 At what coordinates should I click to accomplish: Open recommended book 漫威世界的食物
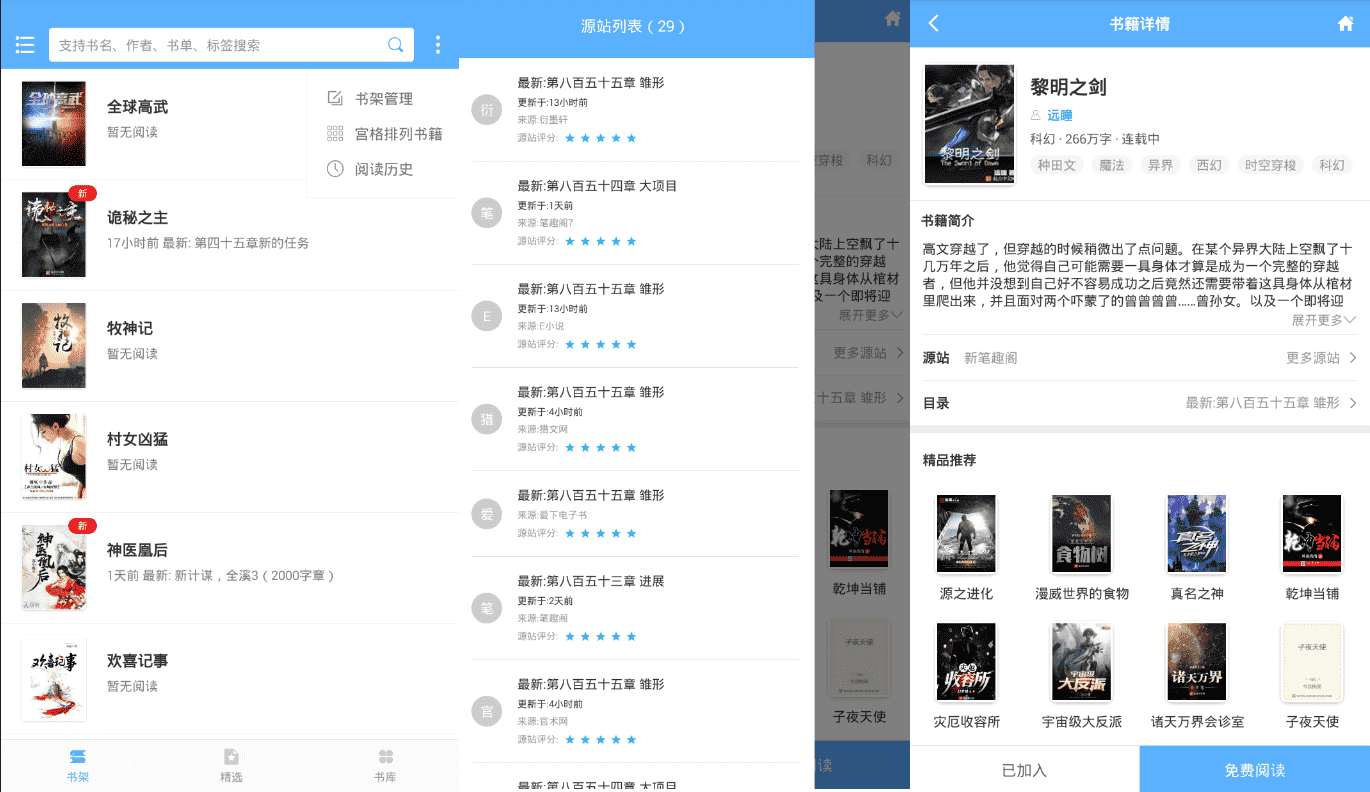click(1082, 534)
